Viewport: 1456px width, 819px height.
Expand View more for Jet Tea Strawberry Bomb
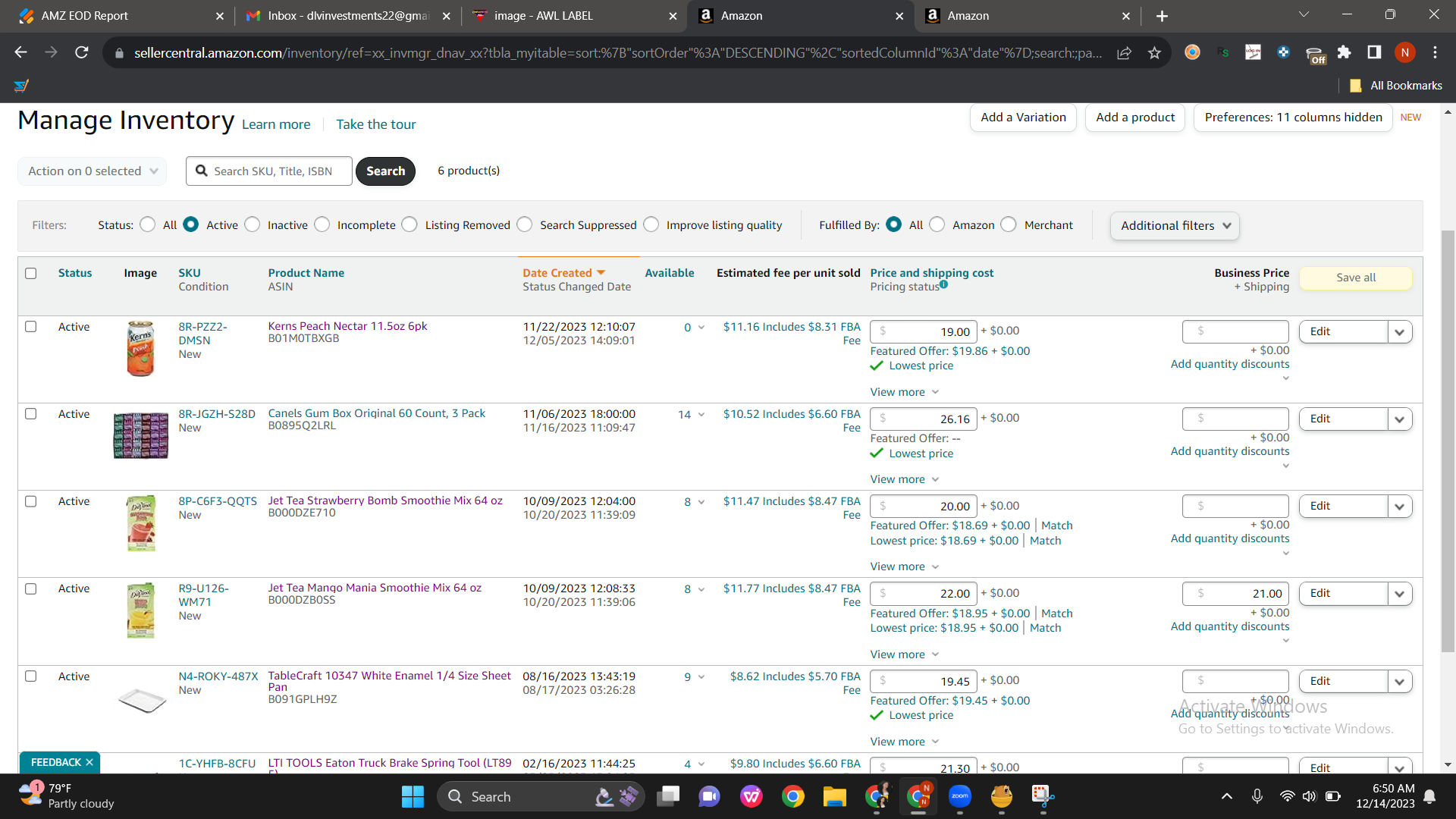(x=905, y=566)
